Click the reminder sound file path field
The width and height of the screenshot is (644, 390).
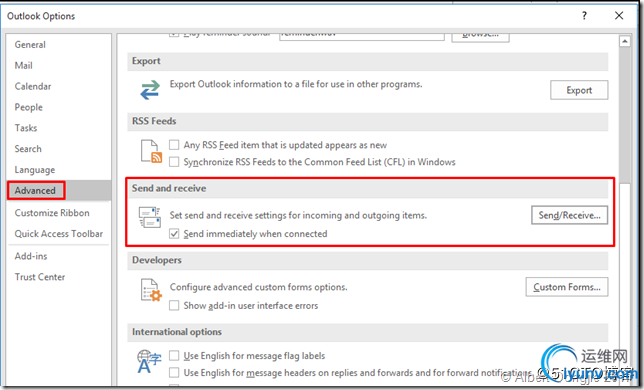[x=361, y=36]
